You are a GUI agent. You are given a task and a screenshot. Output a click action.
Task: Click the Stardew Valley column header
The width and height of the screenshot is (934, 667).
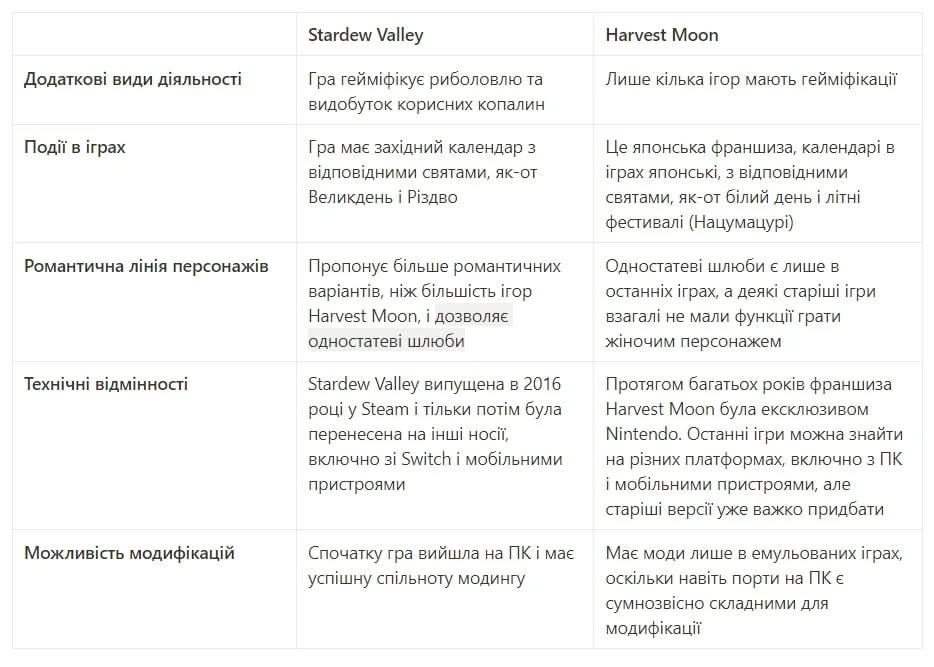tap(365, 35)
